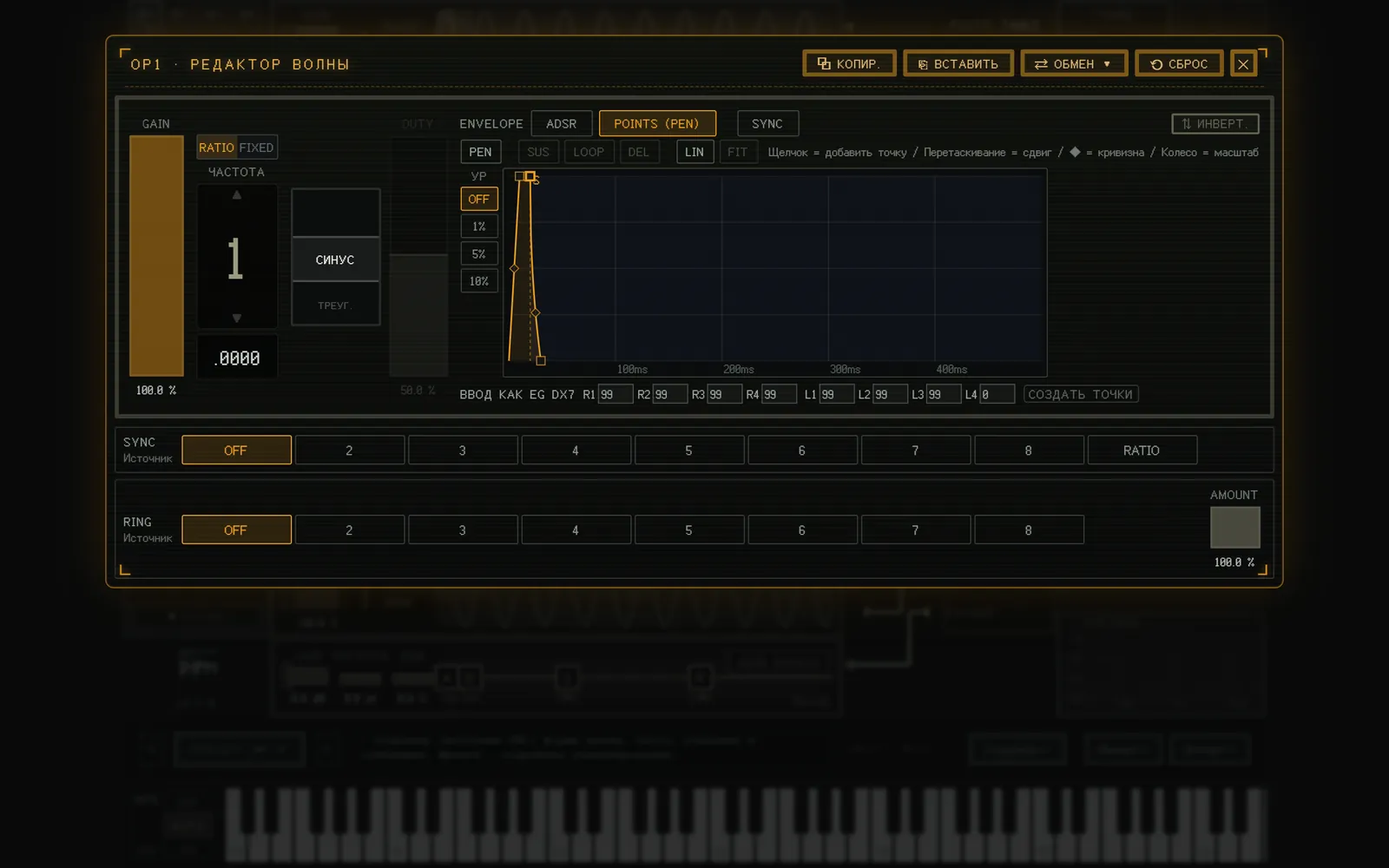The width and height of the screenshot is (1389, 868).
Task: Click СОЗДАТЬ ТОЧКИ button
Action: [1081, 394]
